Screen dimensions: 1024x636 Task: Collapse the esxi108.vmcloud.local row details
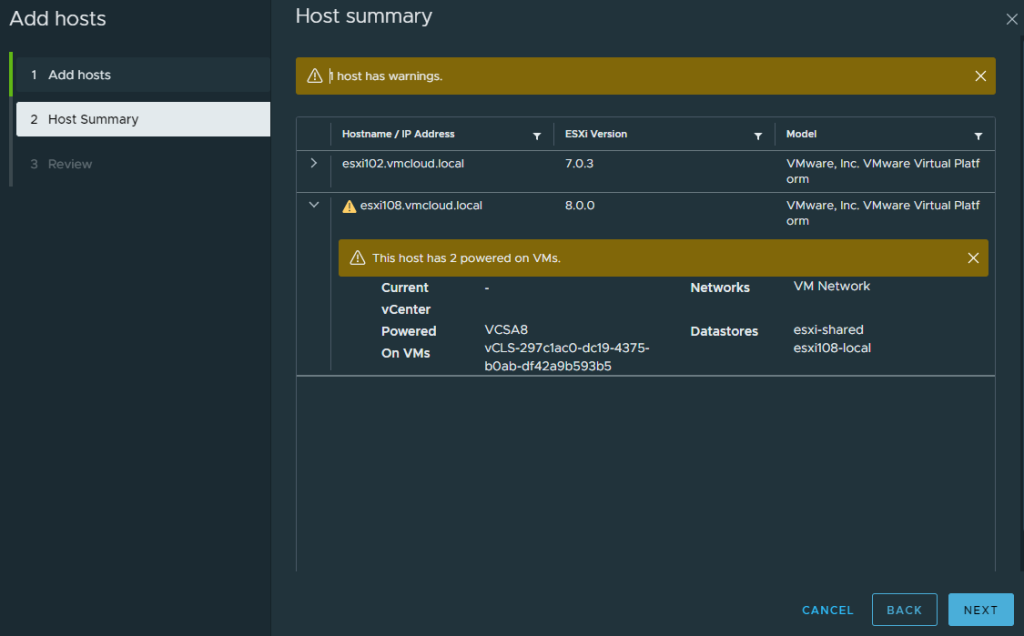[x=314, y=205]
